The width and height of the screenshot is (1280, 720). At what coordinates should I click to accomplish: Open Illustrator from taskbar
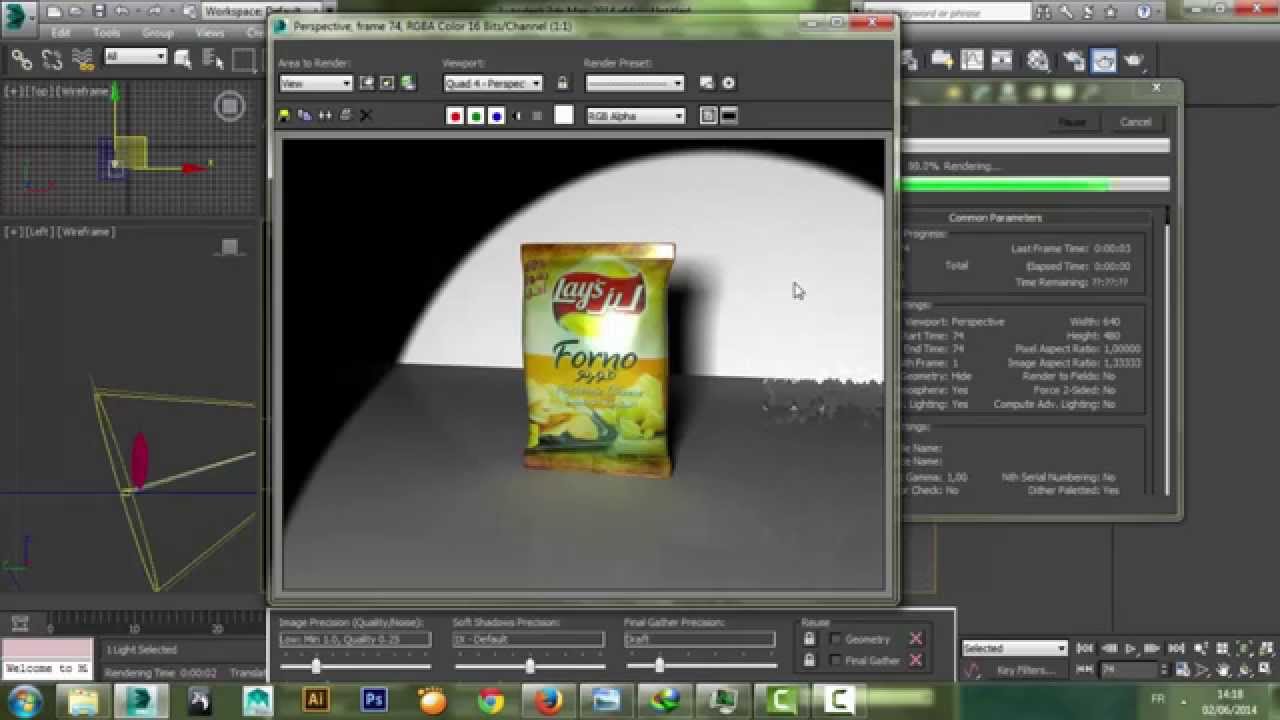[x=317, y=700]
